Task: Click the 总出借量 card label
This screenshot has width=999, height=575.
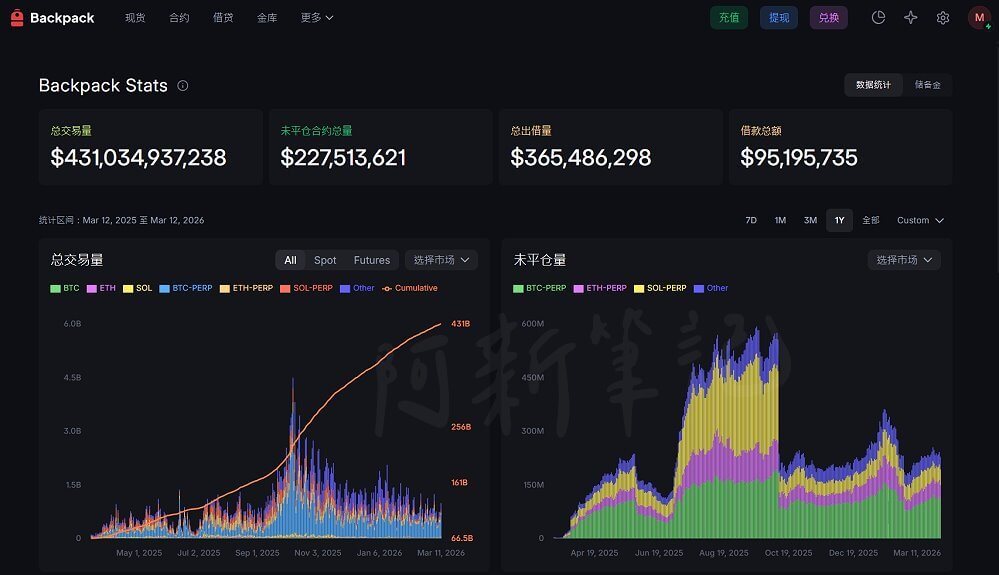Action: tap(531, 131)
